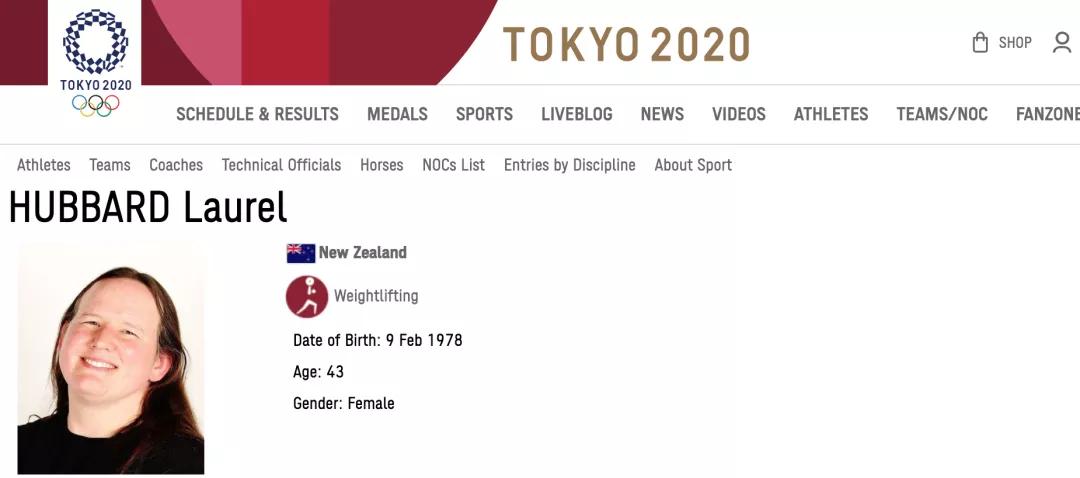Image resolution: width=1080 pixels, height=478 pixels.
Task: Open the News section
Action: click(662, 114)
